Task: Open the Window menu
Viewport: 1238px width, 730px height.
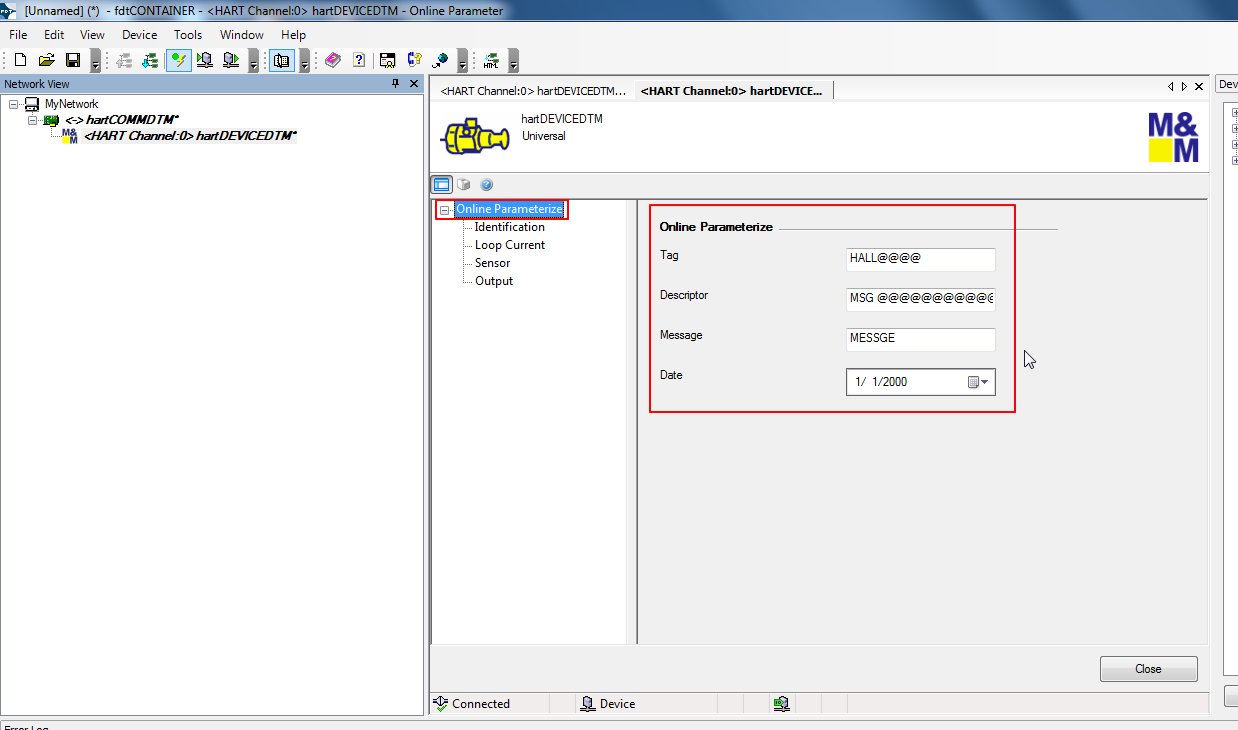Action: (242, 35)
